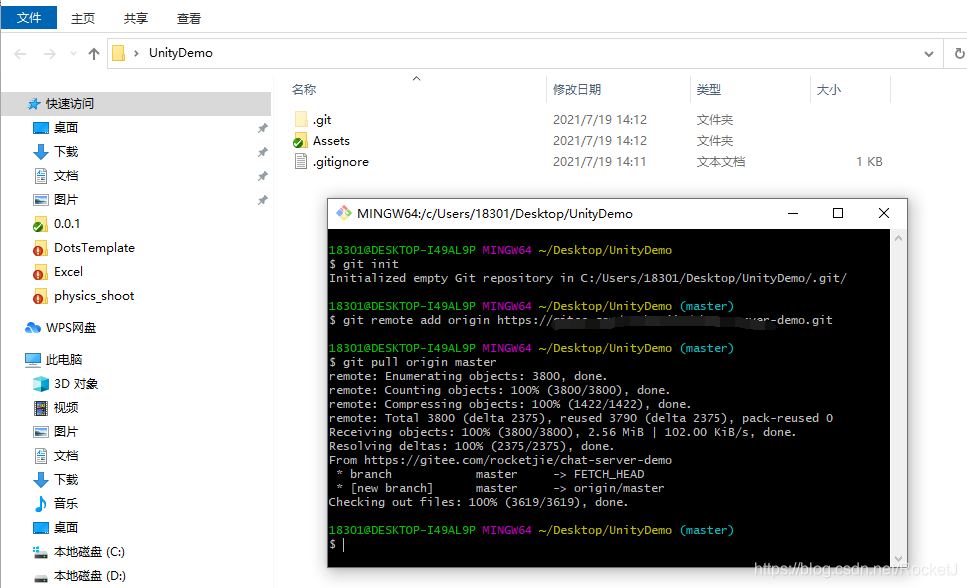
Task: Click the 音乐 note icon
Action: (41, 503)
